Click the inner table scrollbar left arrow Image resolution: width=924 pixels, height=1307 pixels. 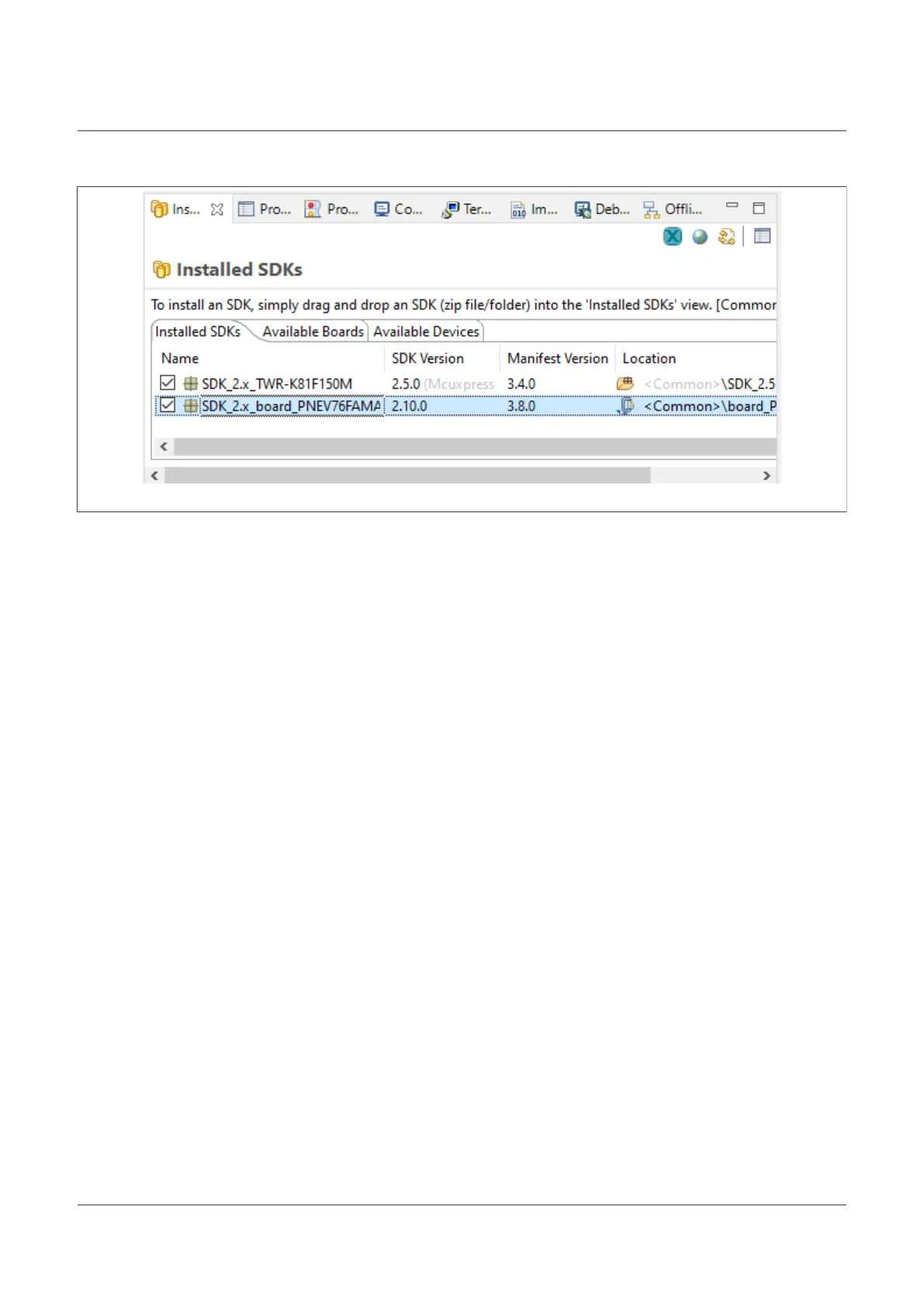click(x=163, y=446)
